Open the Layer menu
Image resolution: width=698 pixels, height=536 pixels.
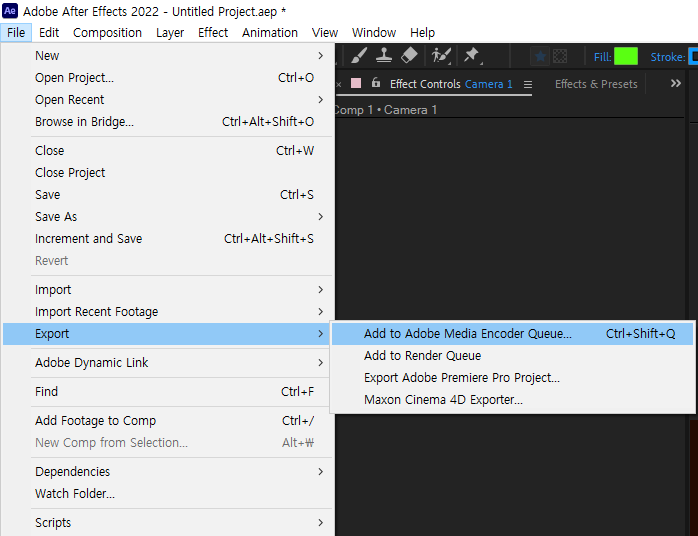pos(170,32)
